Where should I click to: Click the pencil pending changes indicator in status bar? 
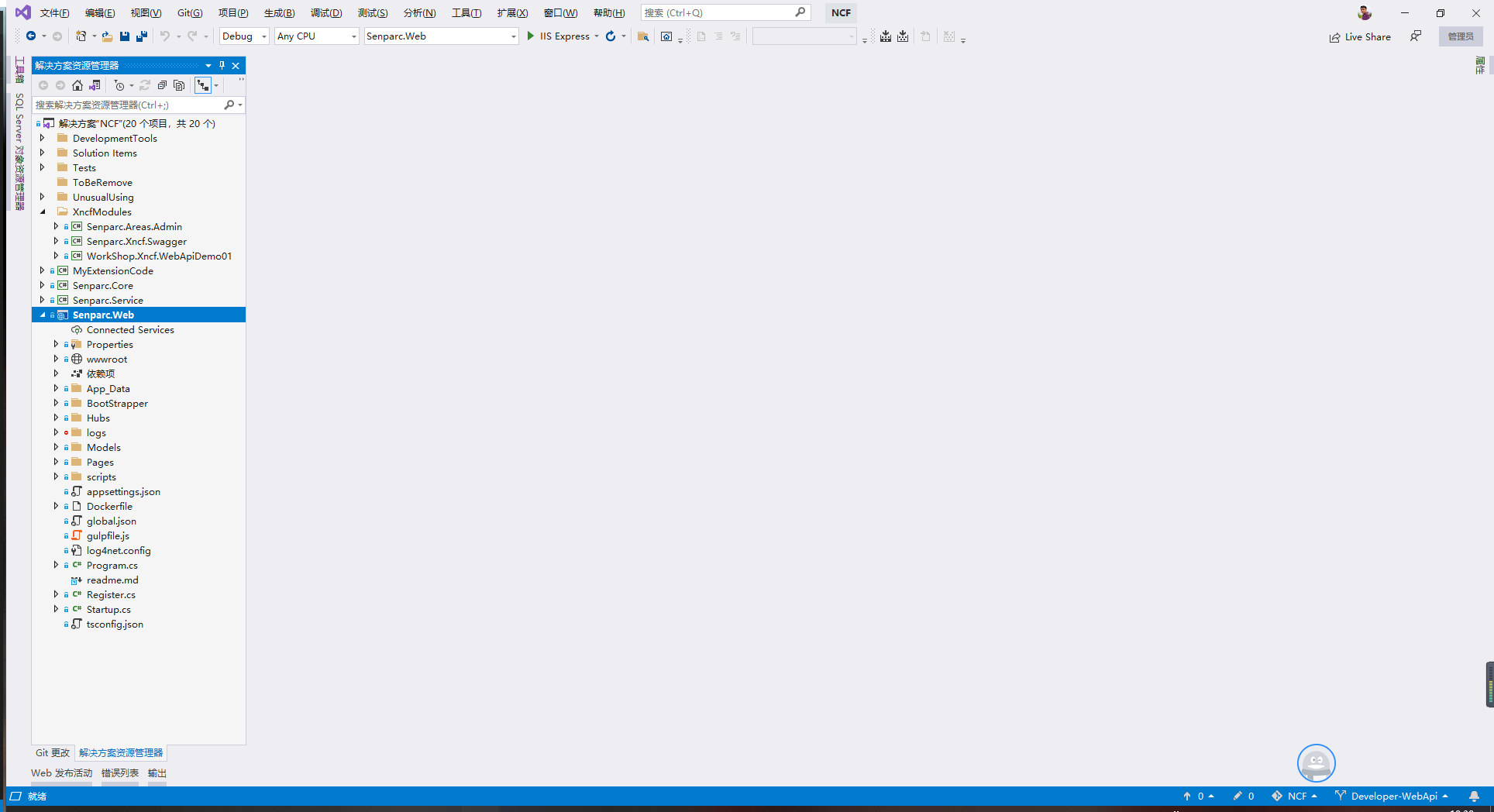[1243, 796]
